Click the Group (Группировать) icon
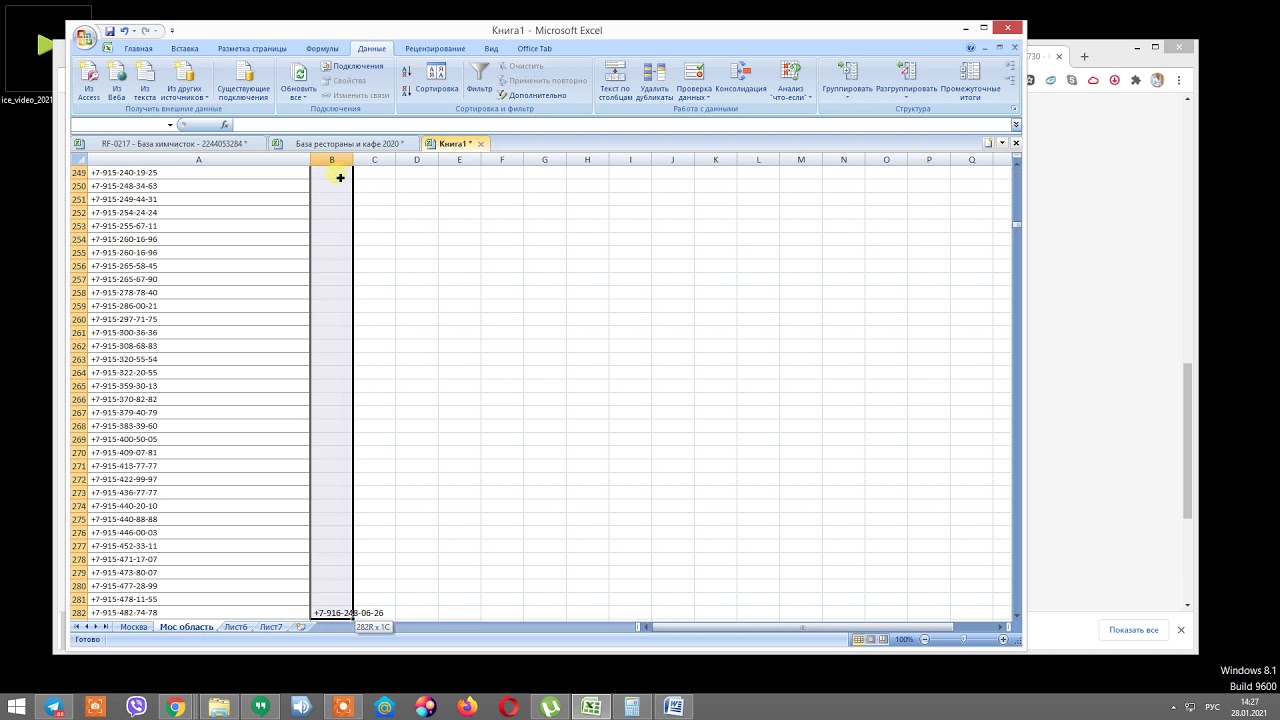The width and height of the screenshot is (1280, 720). pos(847,78)
